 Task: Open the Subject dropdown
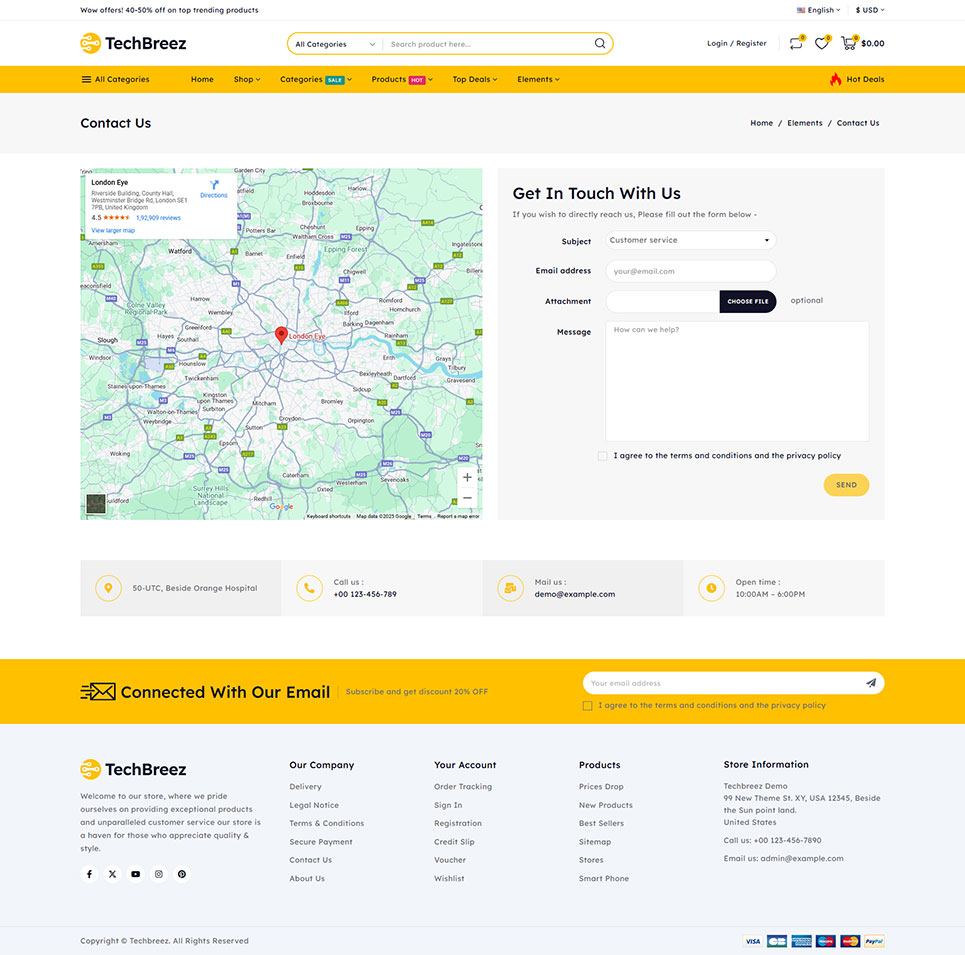690,241
